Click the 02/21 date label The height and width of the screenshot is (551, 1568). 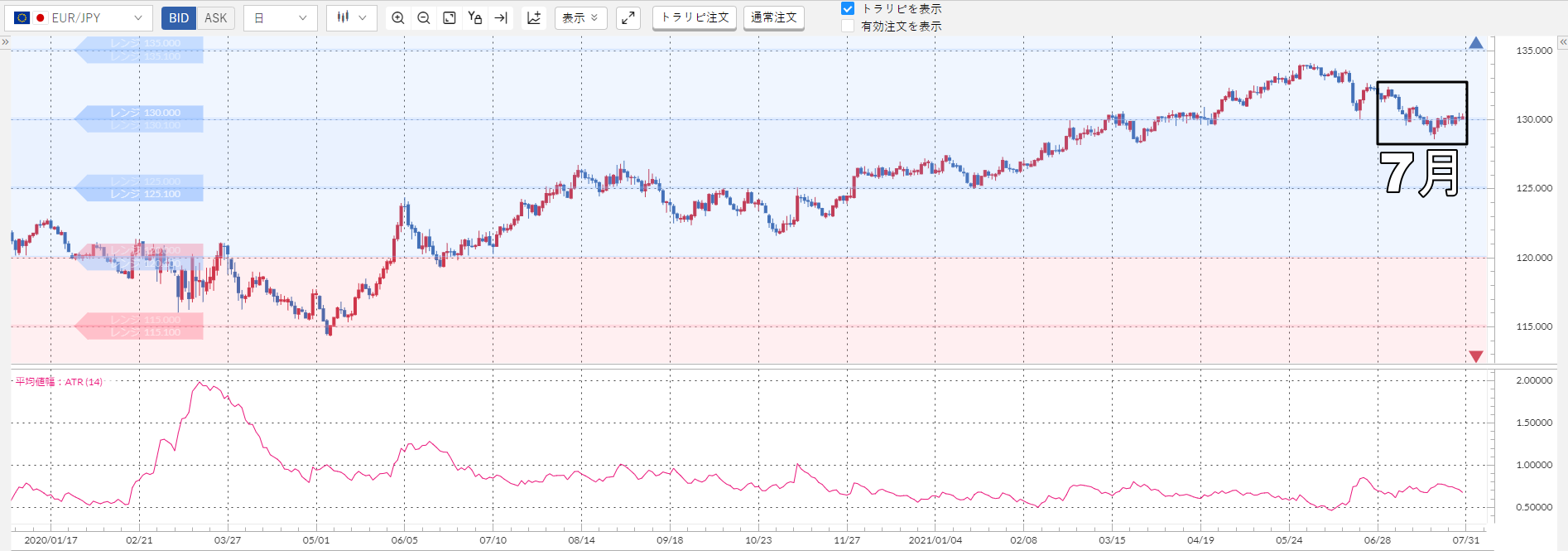tap(139, 540)
